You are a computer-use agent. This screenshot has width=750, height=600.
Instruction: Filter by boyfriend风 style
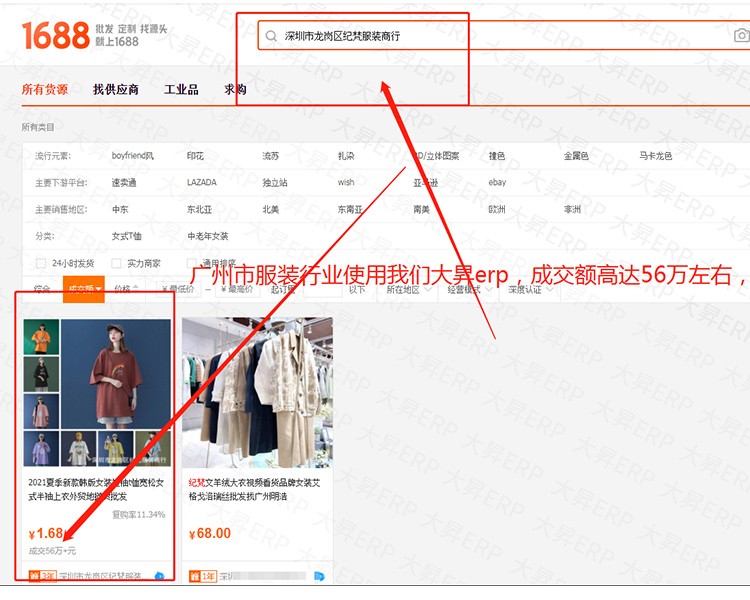pyautogui.click(x=132, y=156)
